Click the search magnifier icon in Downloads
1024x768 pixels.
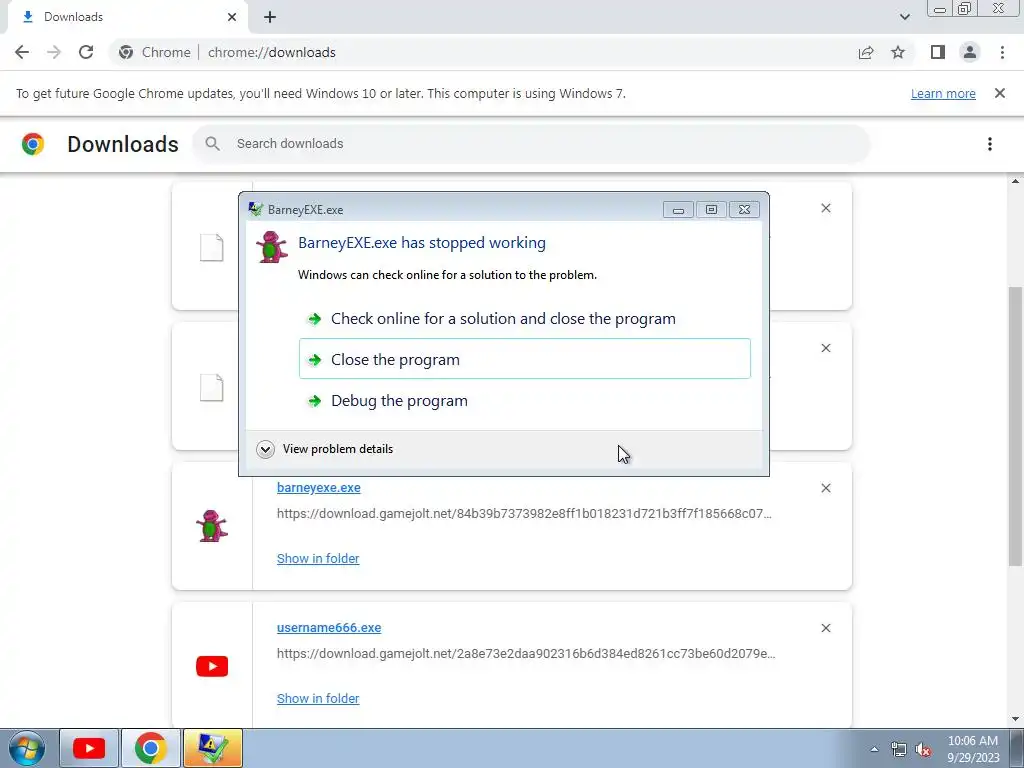[212, 144]
